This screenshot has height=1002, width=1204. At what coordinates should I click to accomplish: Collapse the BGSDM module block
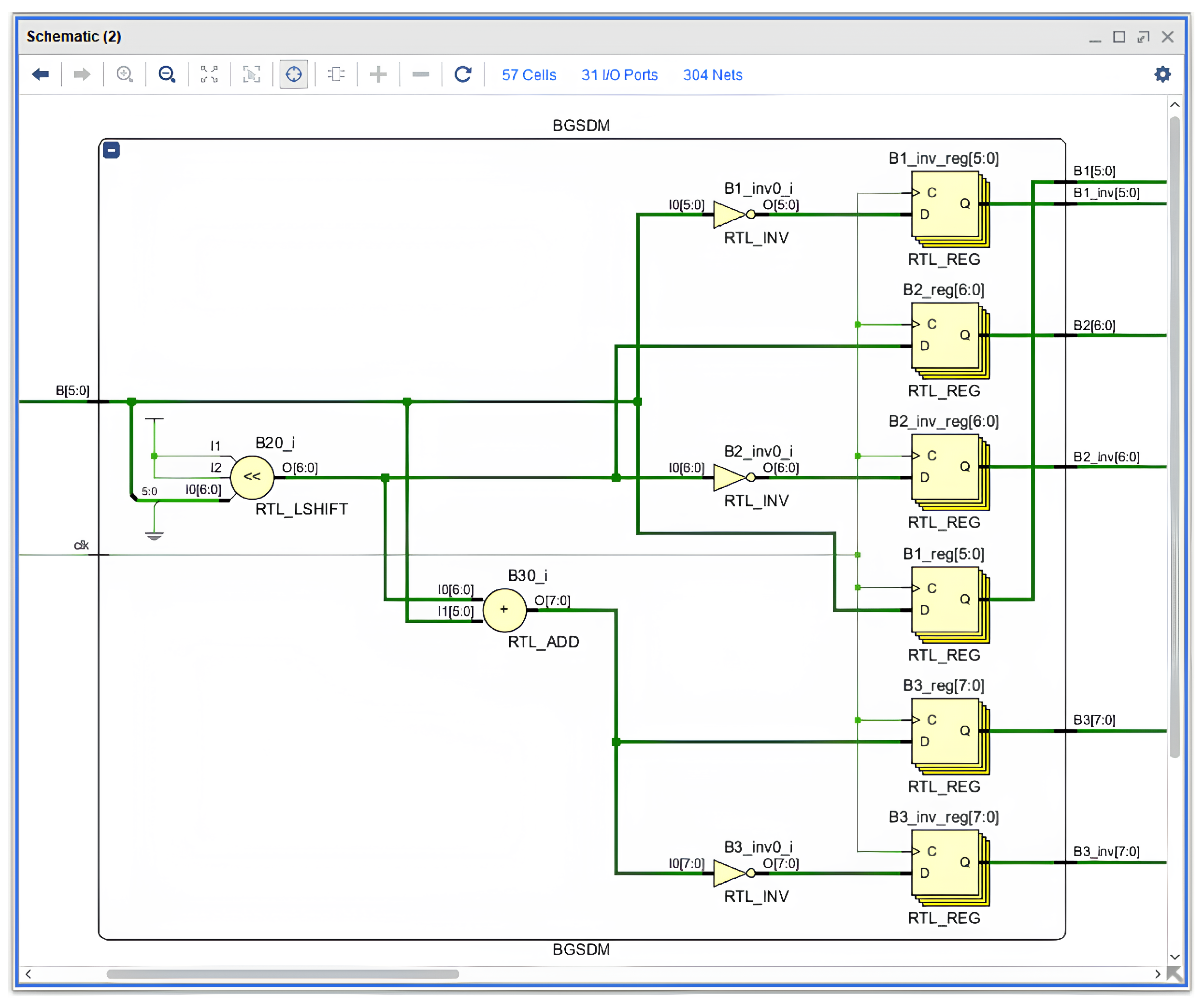click(111, 150)
